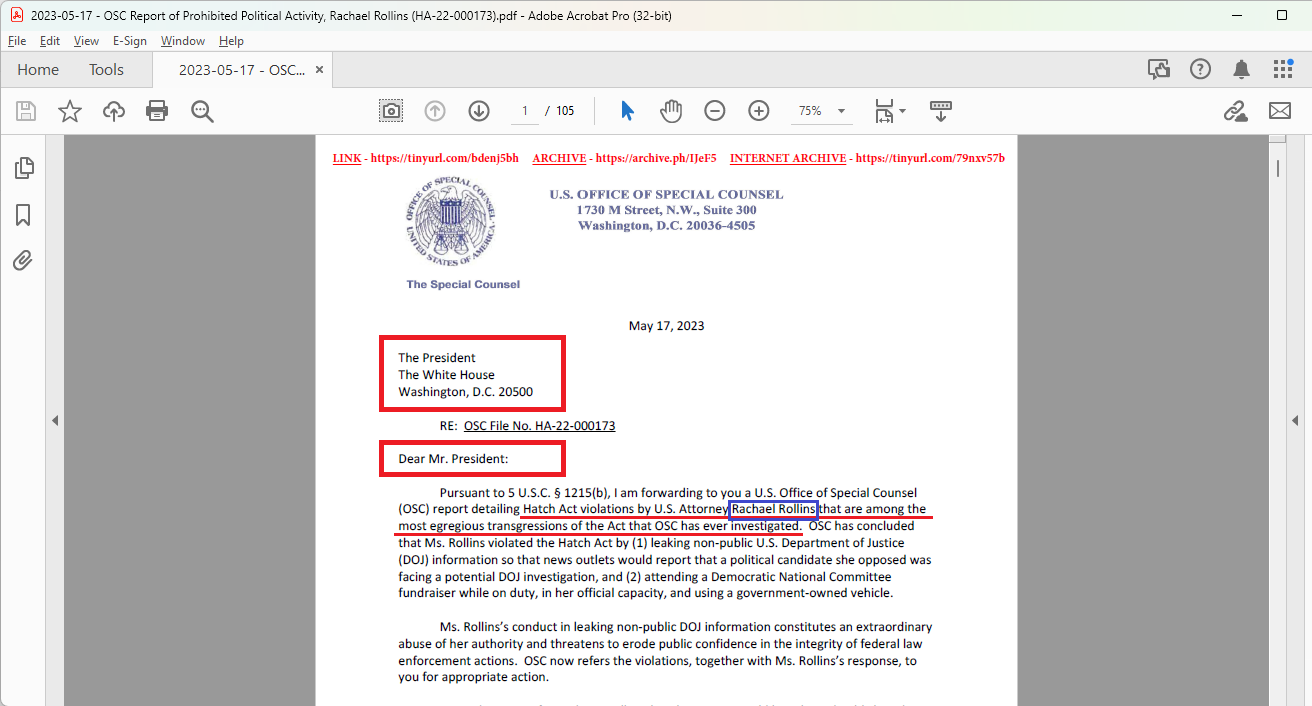Image resolution: width=1312 pixels, height=706 pixels.
Task: Open the View menu
Action: pyautogui.click(x=86, y=41)
